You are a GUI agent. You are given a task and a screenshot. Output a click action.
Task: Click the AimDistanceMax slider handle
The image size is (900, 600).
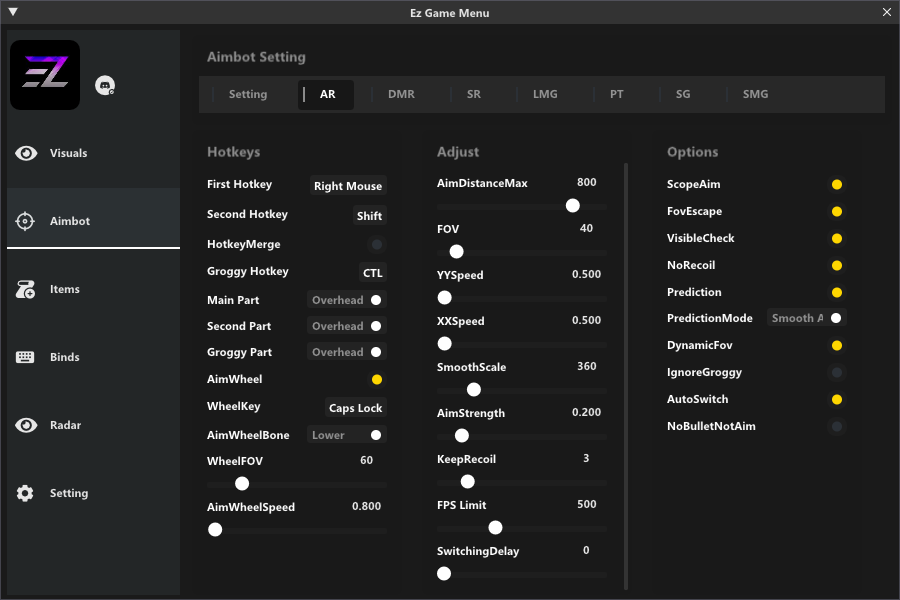(572, 206)
